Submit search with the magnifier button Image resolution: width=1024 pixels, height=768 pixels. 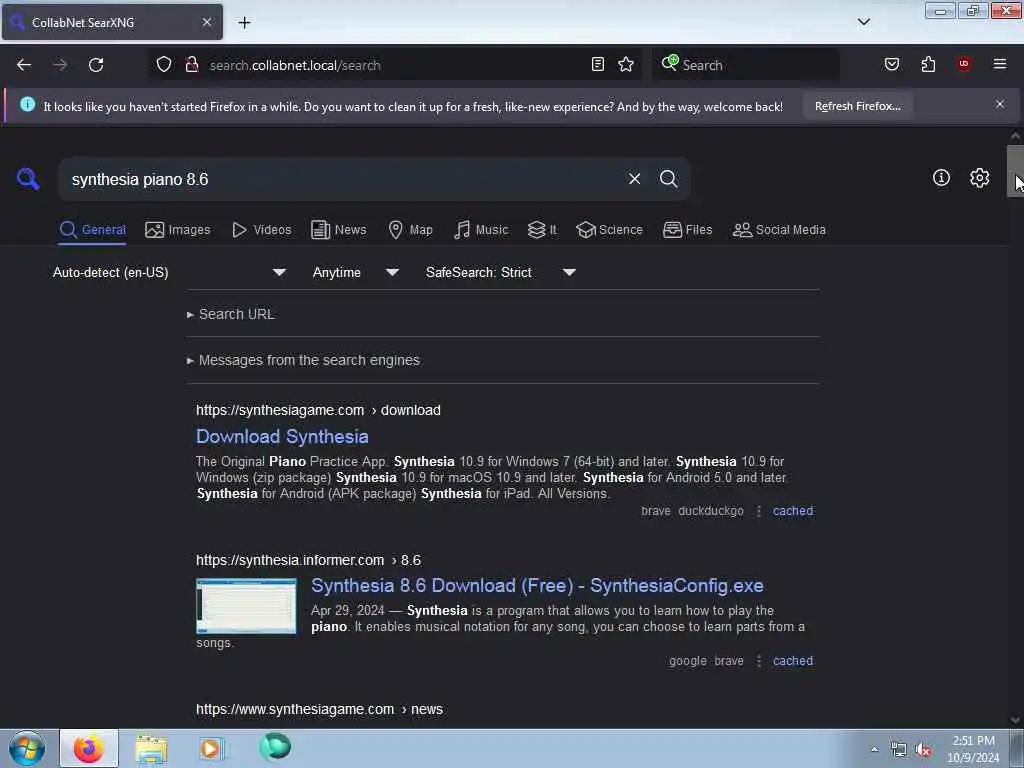click(668, 179)
